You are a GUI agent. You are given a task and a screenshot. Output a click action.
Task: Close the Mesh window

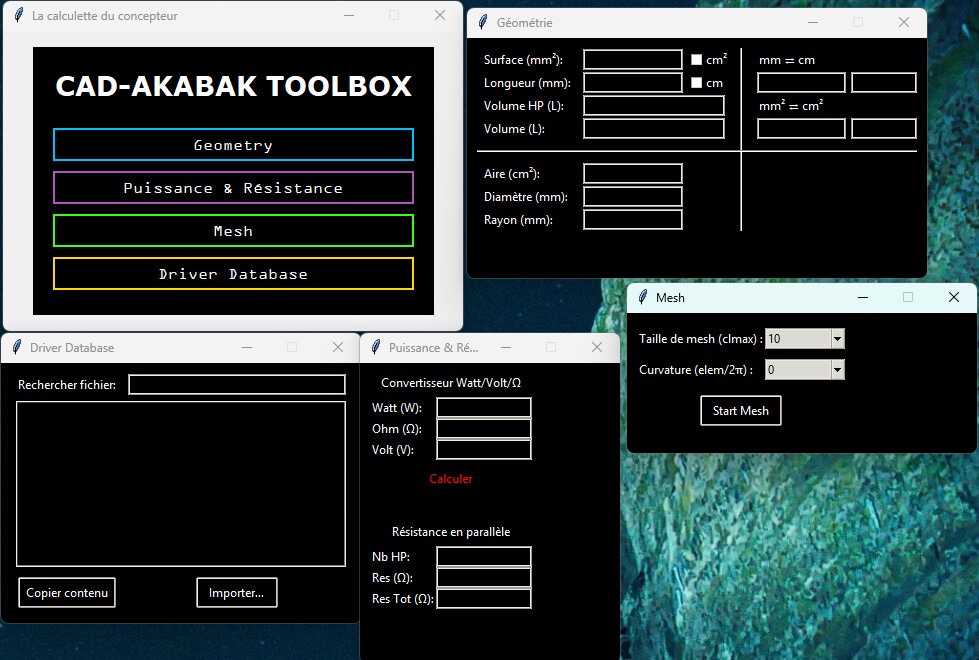(953, 297)
